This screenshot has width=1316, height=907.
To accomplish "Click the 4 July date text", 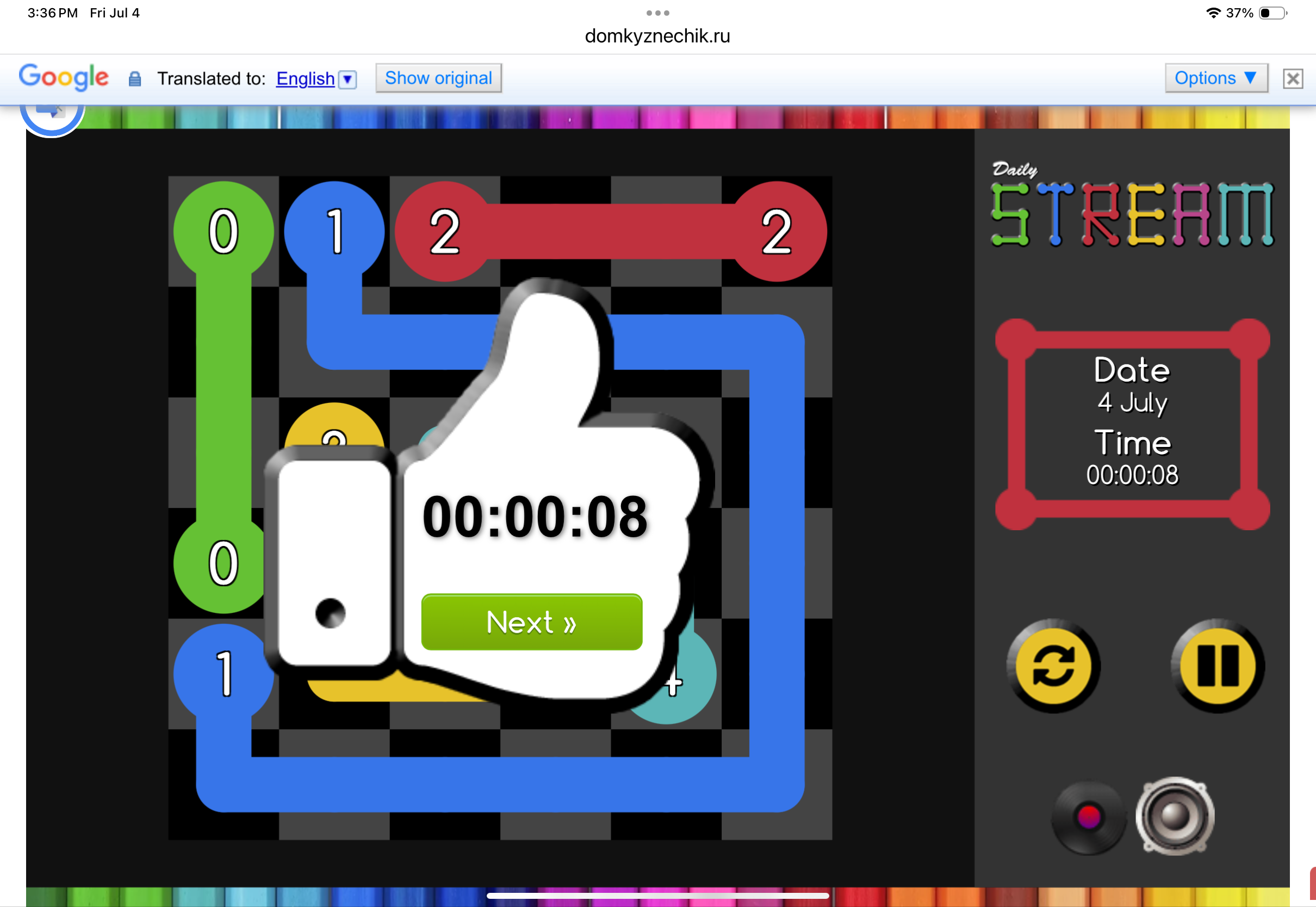I will point(1132,402).
